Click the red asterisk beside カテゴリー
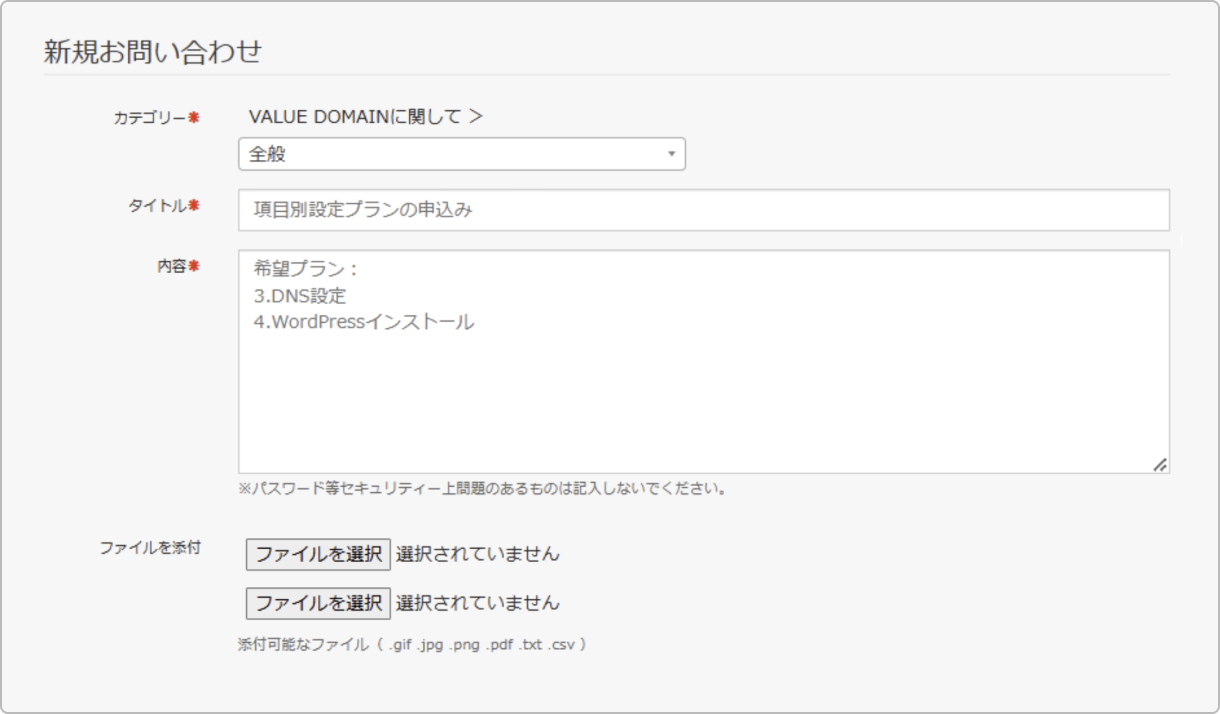Image resolution: width=1220 pixels, height=714 pixels. click(x=195, y=118)
